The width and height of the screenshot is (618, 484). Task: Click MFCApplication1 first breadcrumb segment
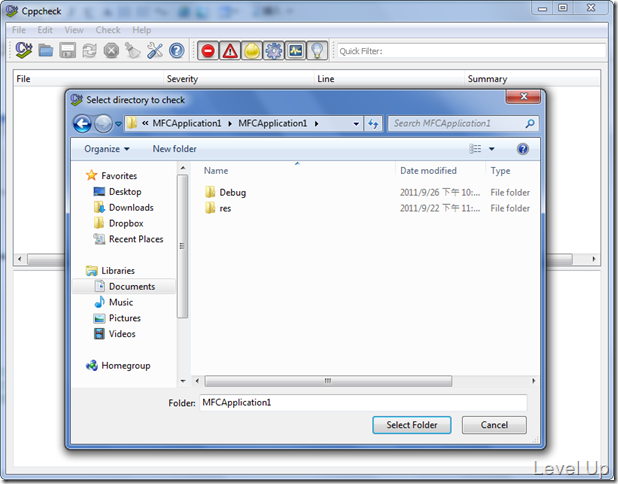[187, 124]
